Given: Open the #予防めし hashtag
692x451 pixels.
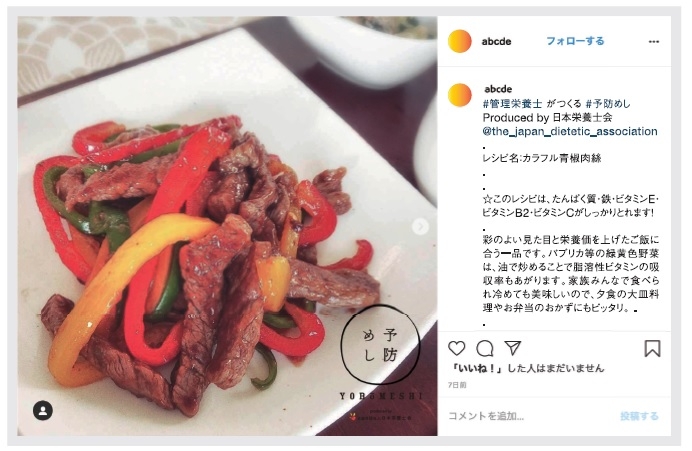Looking at the screenshot, I should (x=608, y=104).
